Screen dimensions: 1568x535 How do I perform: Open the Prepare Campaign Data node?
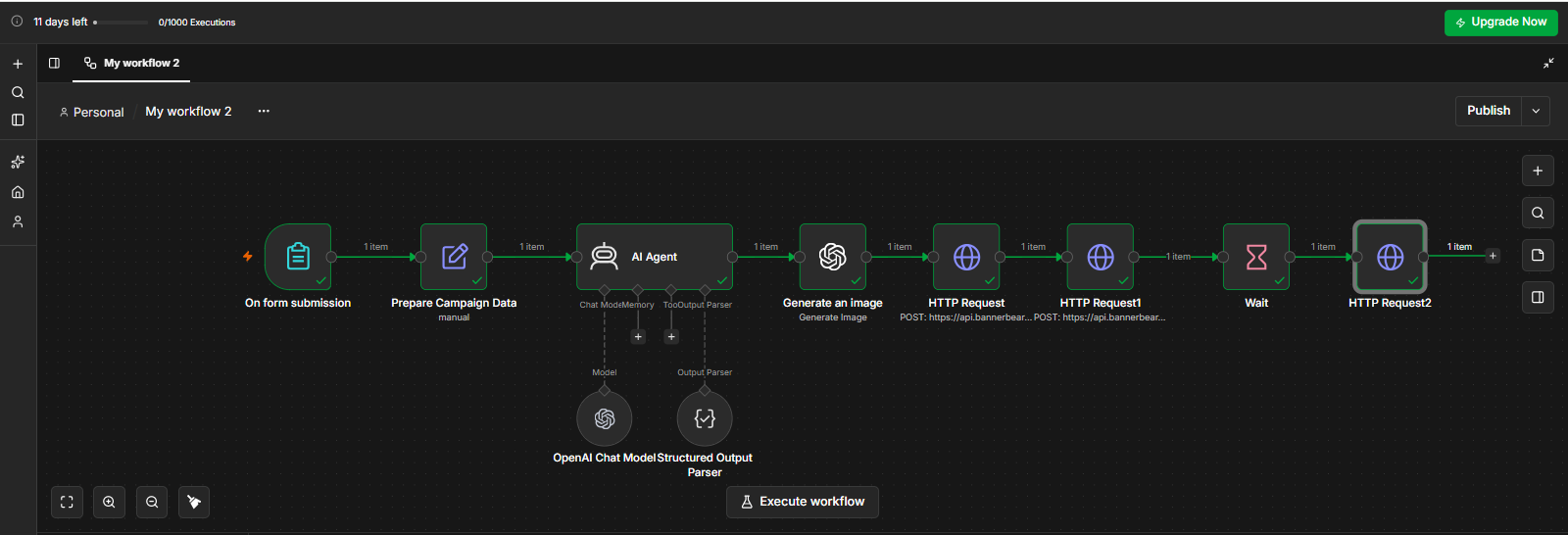[454, 257]
